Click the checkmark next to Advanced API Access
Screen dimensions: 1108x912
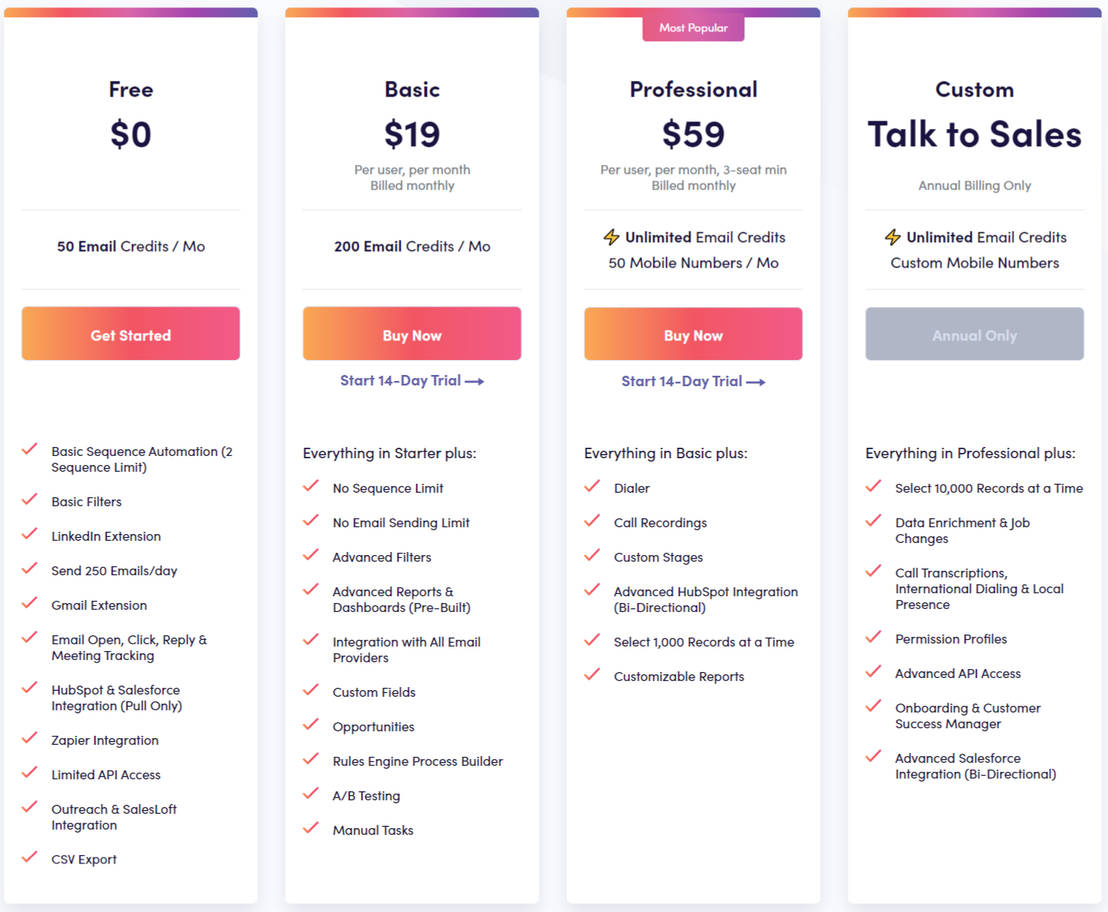873,673
